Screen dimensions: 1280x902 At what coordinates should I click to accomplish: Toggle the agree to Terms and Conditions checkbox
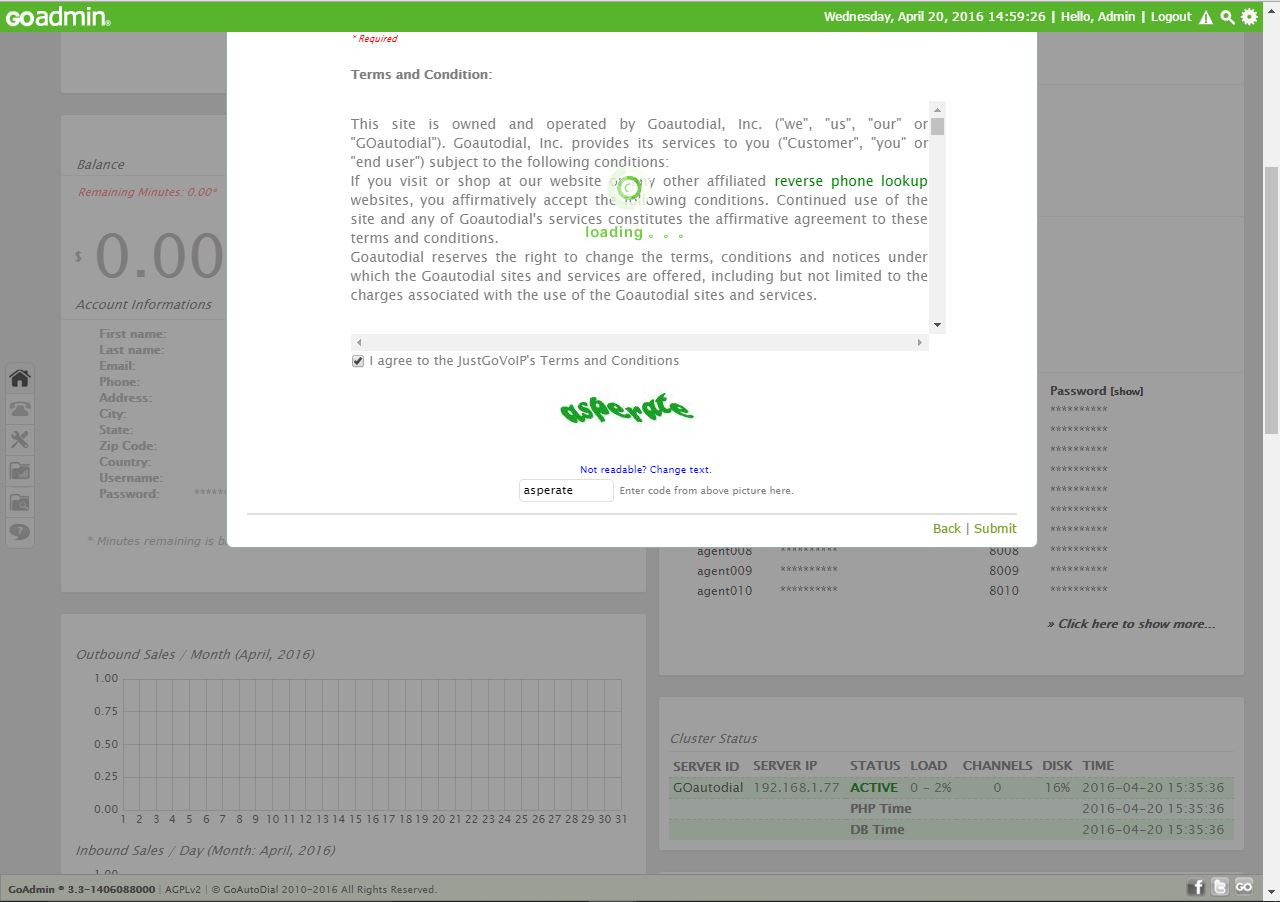coord(358,361)
